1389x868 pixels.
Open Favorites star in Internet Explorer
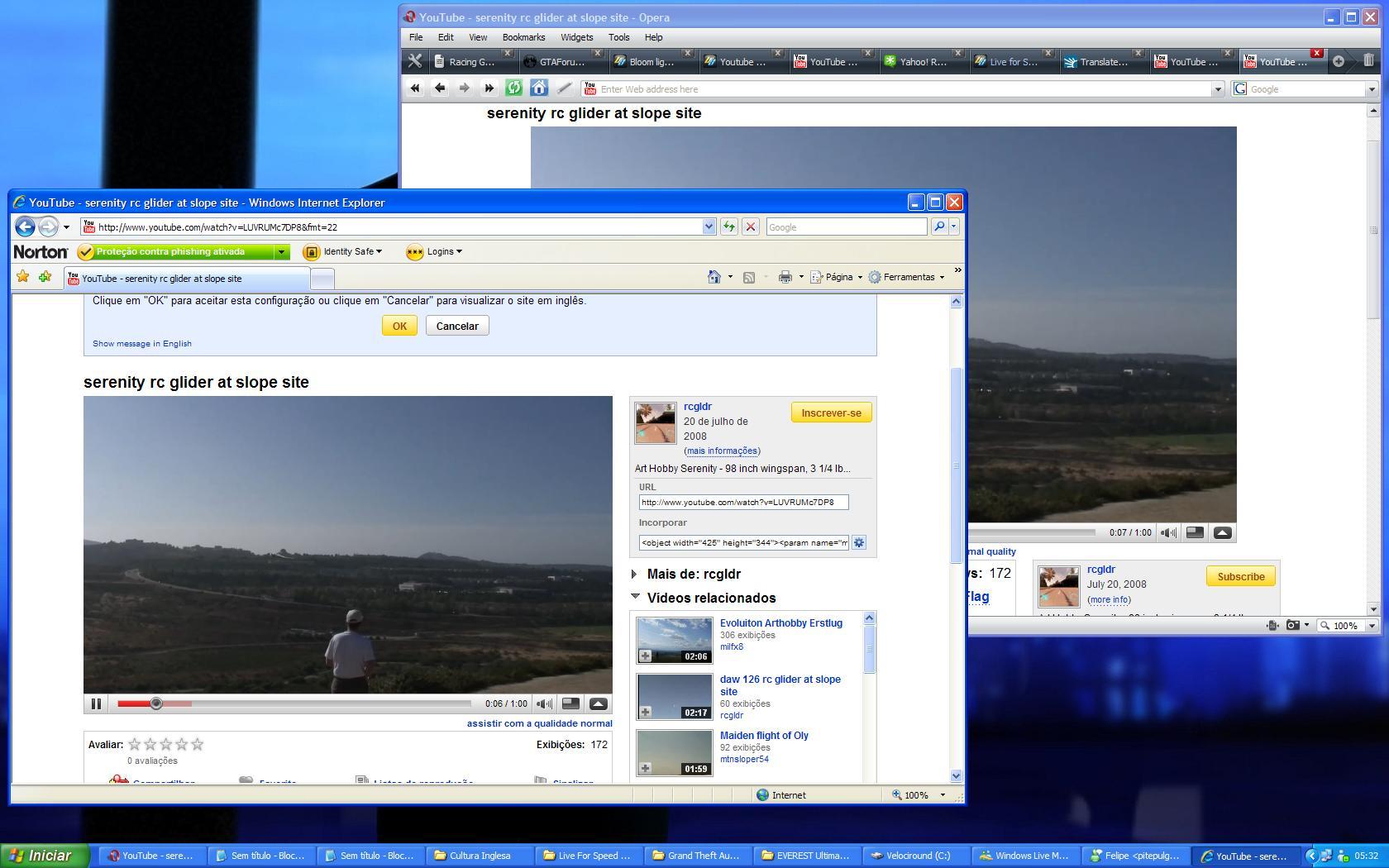[23, 277]
